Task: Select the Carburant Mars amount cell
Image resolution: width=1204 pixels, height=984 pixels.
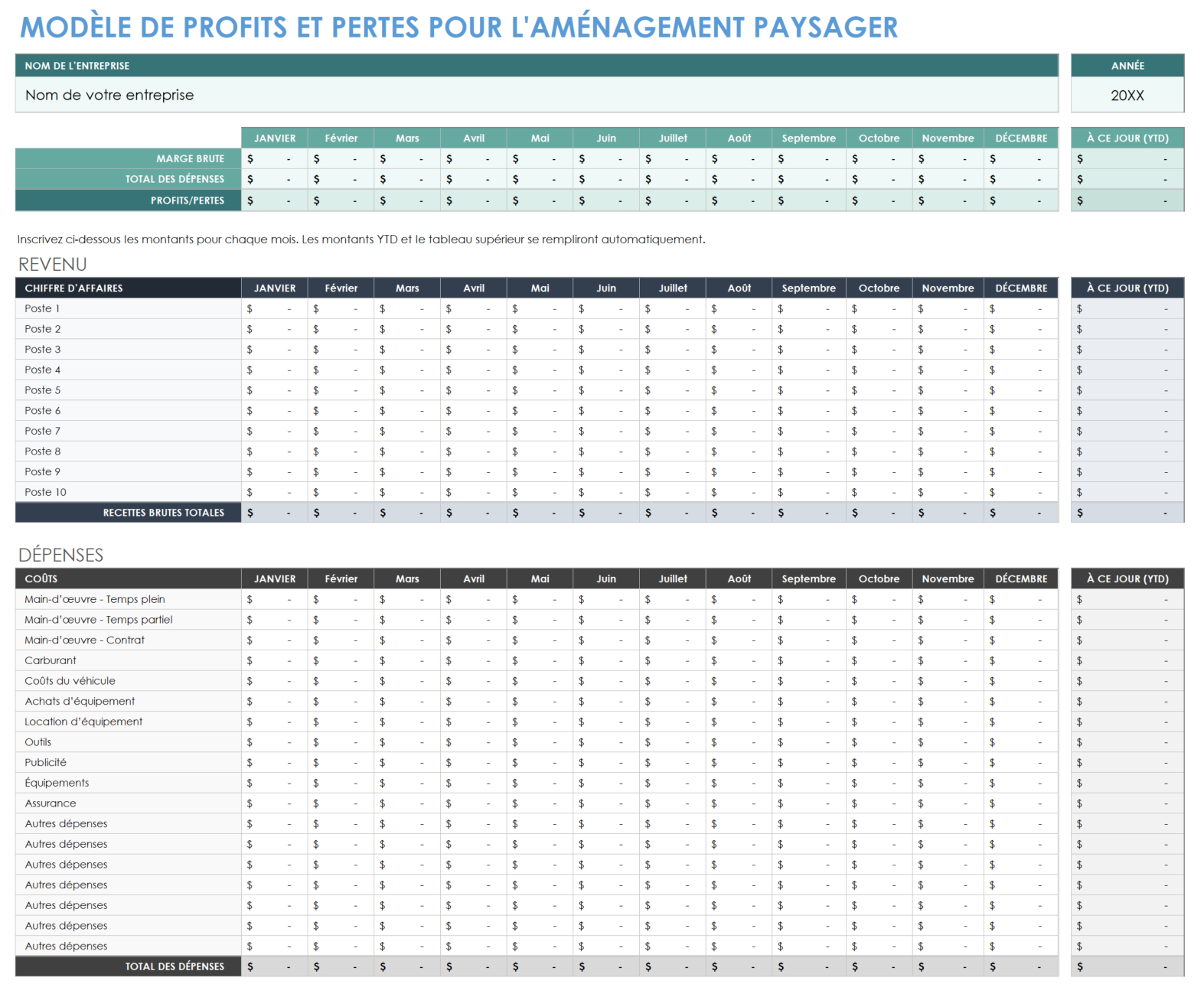Action: [407, 660]
